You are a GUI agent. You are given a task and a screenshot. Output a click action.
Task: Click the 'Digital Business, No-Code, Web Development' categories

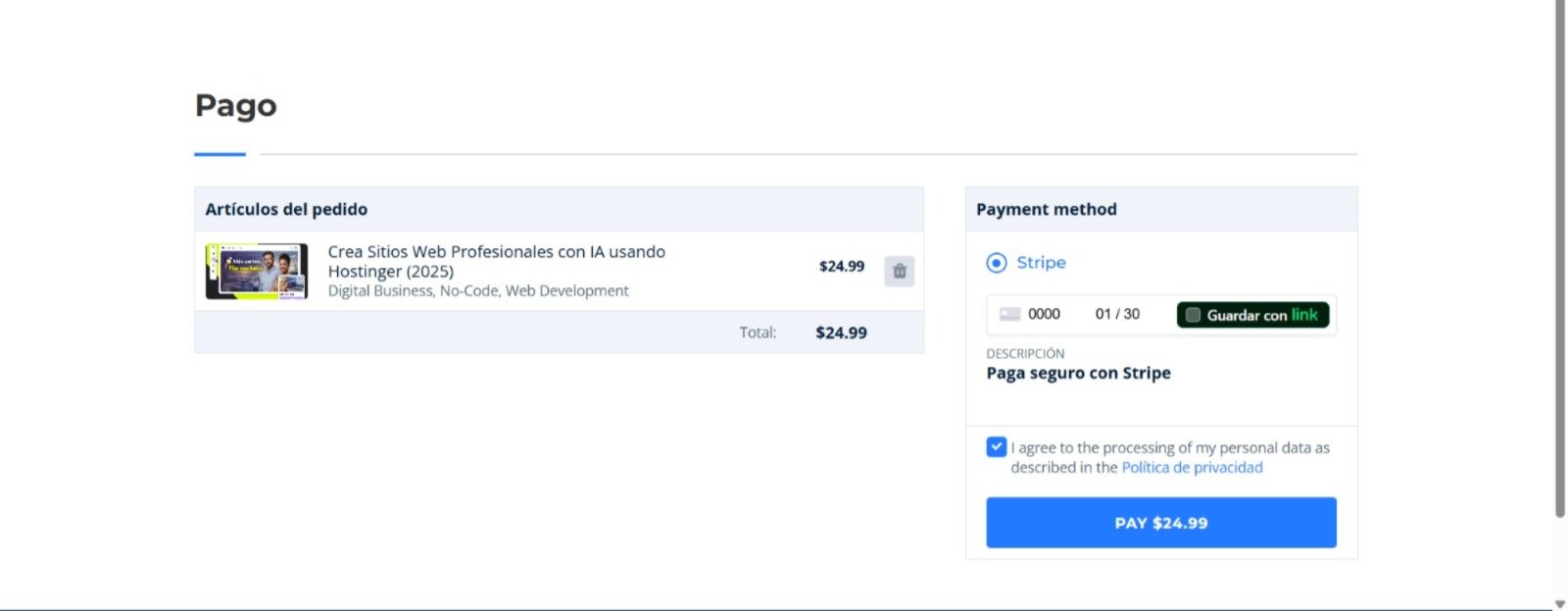coord(478,291)
